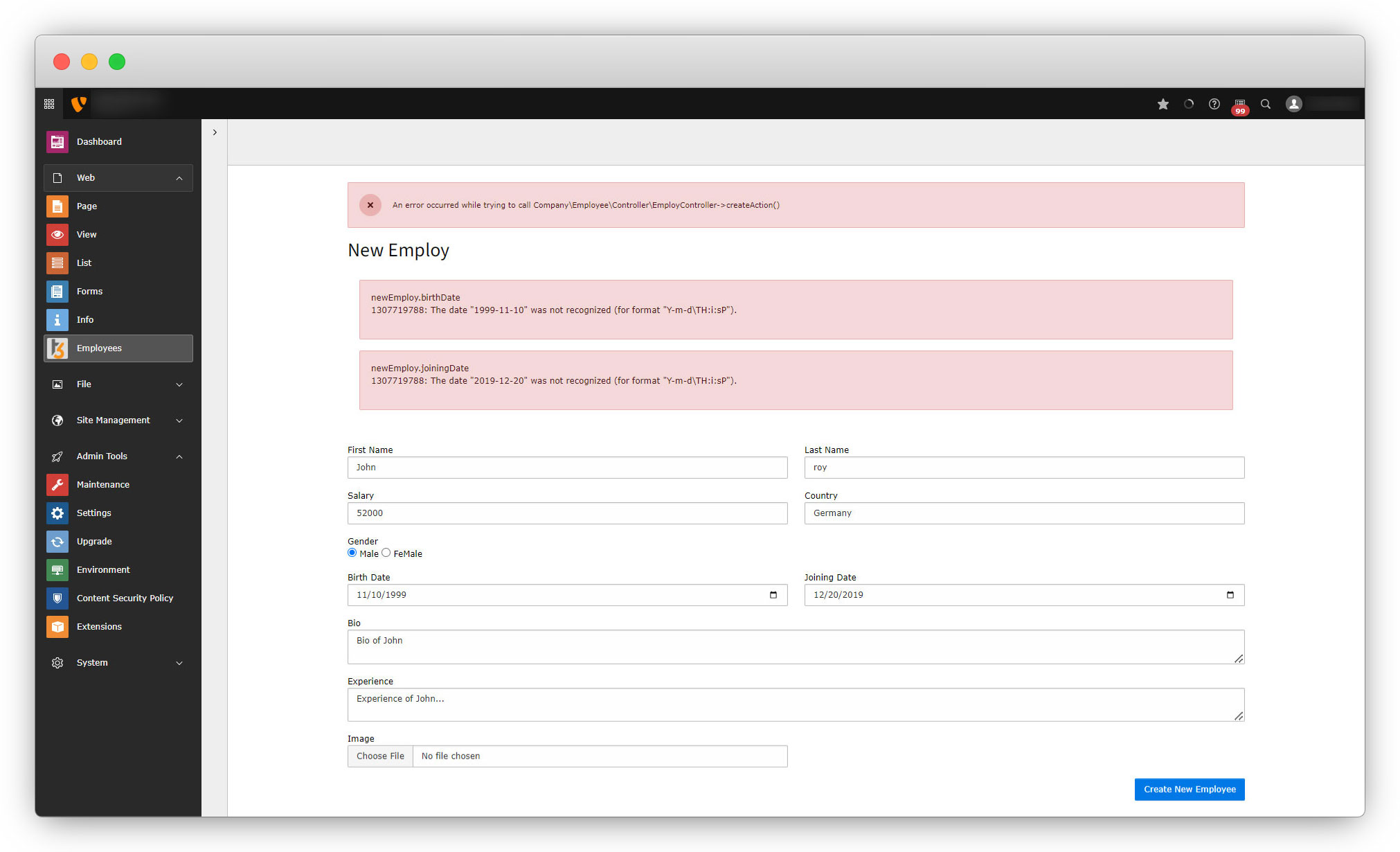The height and width of the screenshot is (852, 1400).
Task: Open the Extensions module
Action: [99, 627]
